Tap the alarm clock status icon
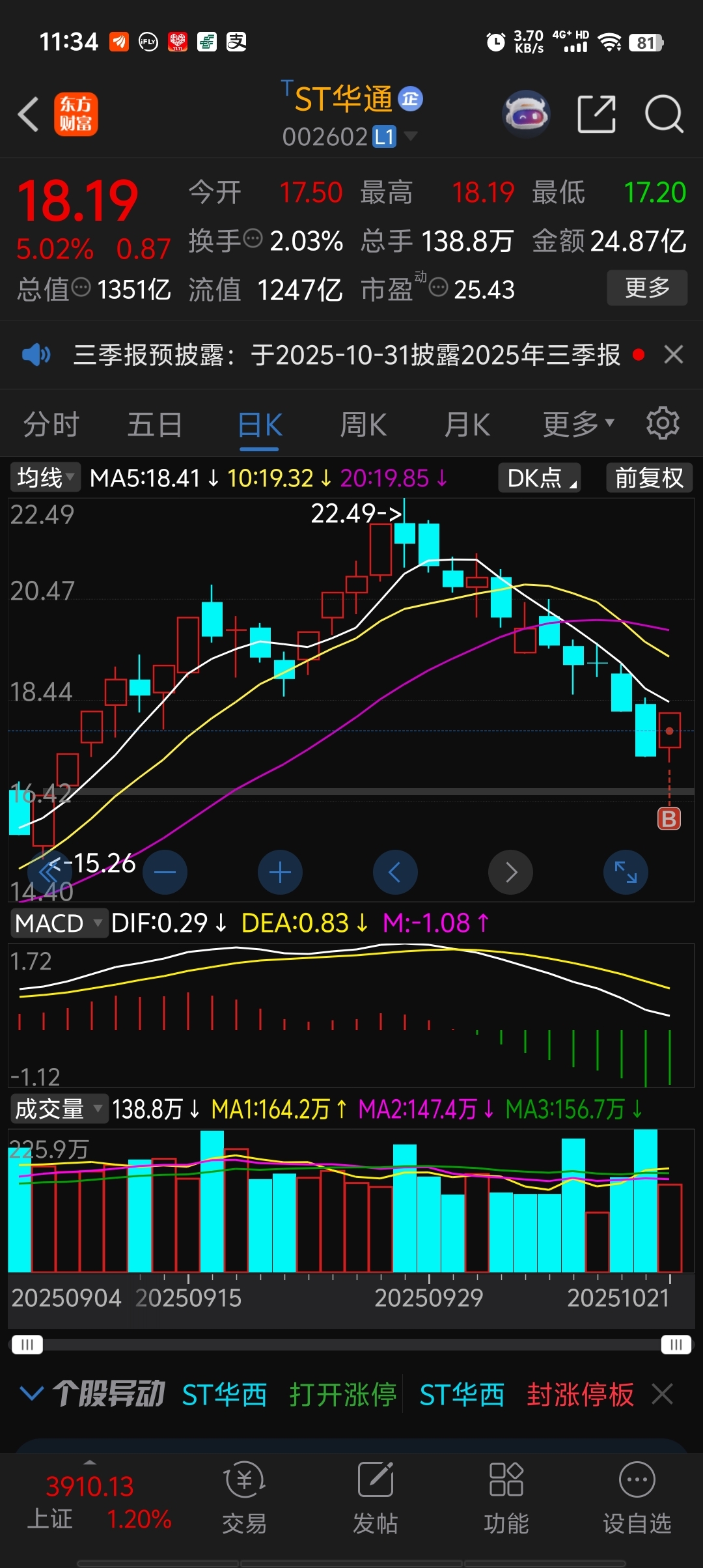703x1568 pixels. pos(496,42)
